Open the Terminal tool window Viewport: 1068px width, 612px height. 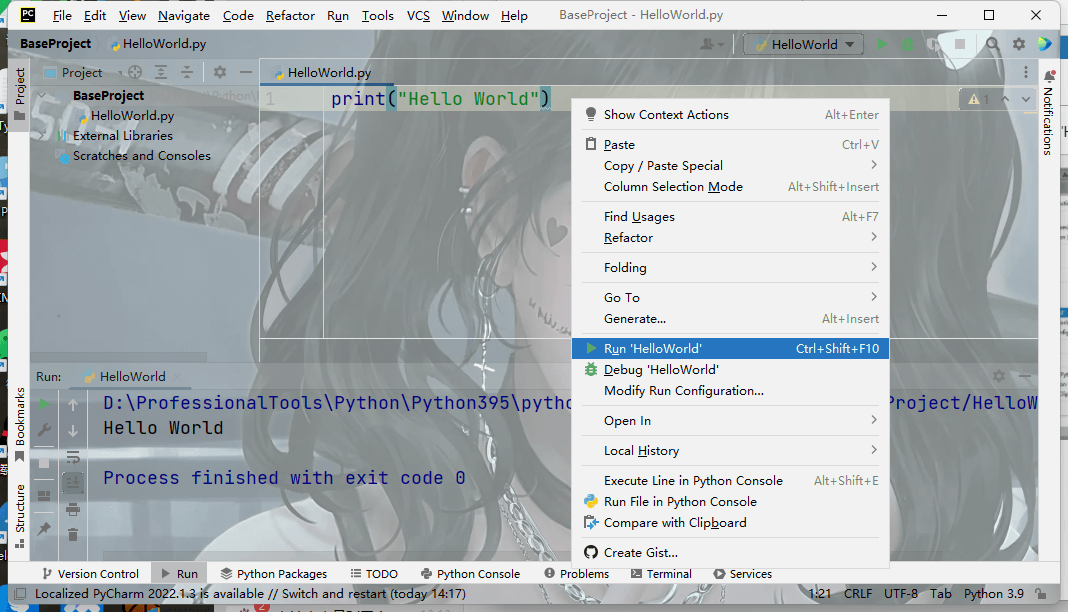661,574
